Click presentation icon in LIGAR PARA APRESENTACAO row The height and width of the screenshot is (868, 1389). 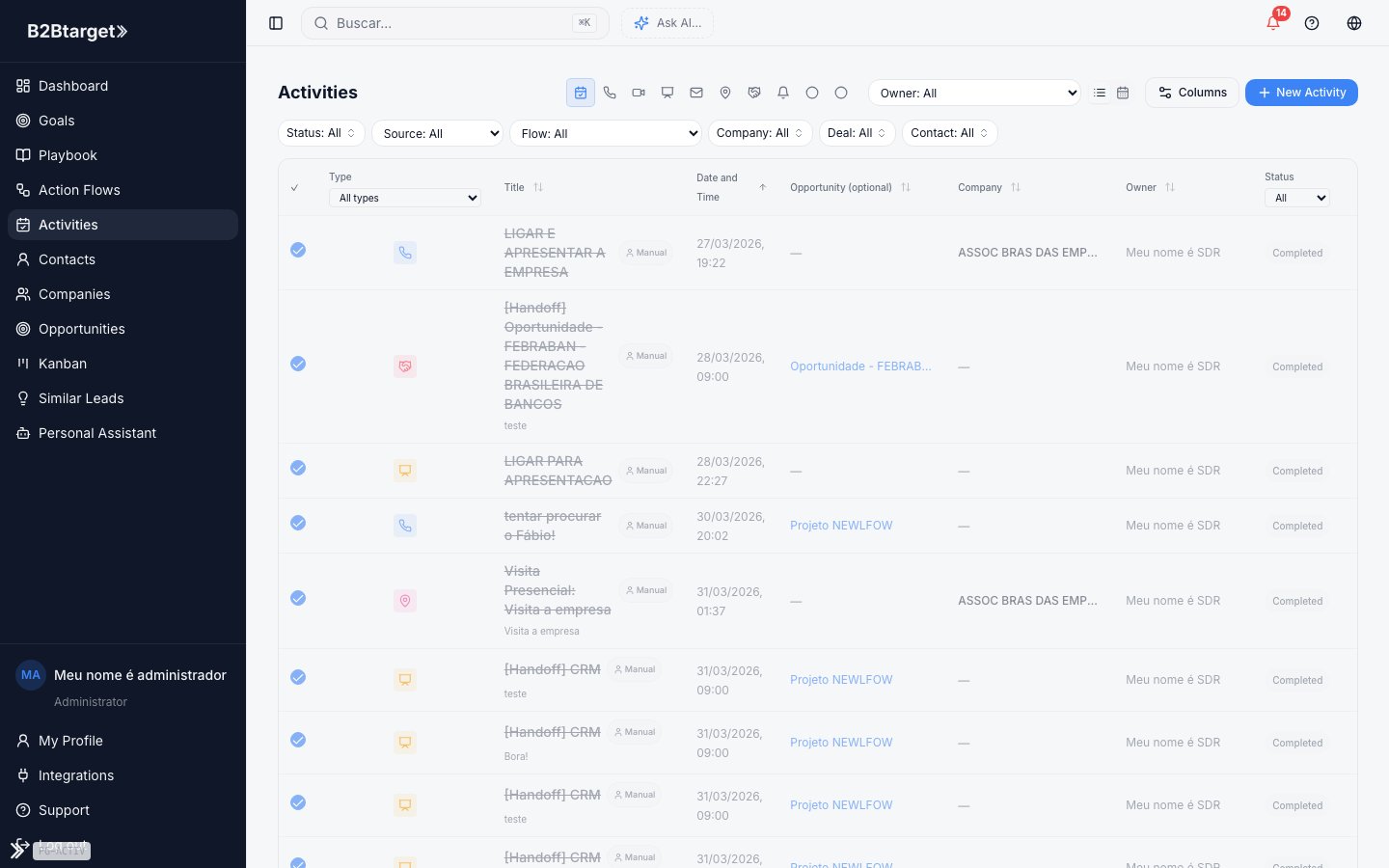[405, 471]
